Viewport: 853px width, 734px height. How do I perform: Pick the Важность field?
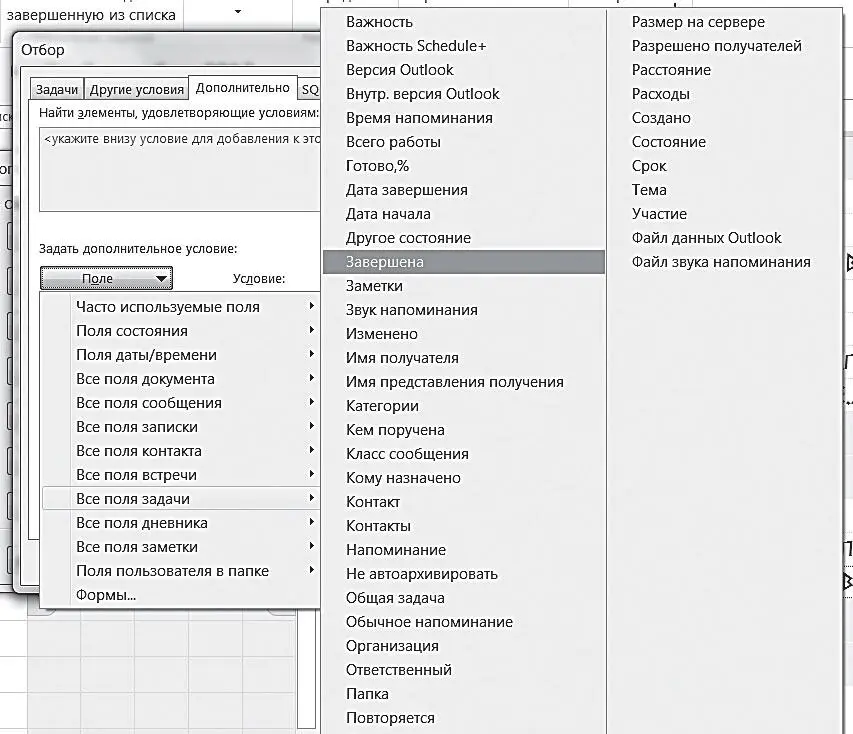463,22
